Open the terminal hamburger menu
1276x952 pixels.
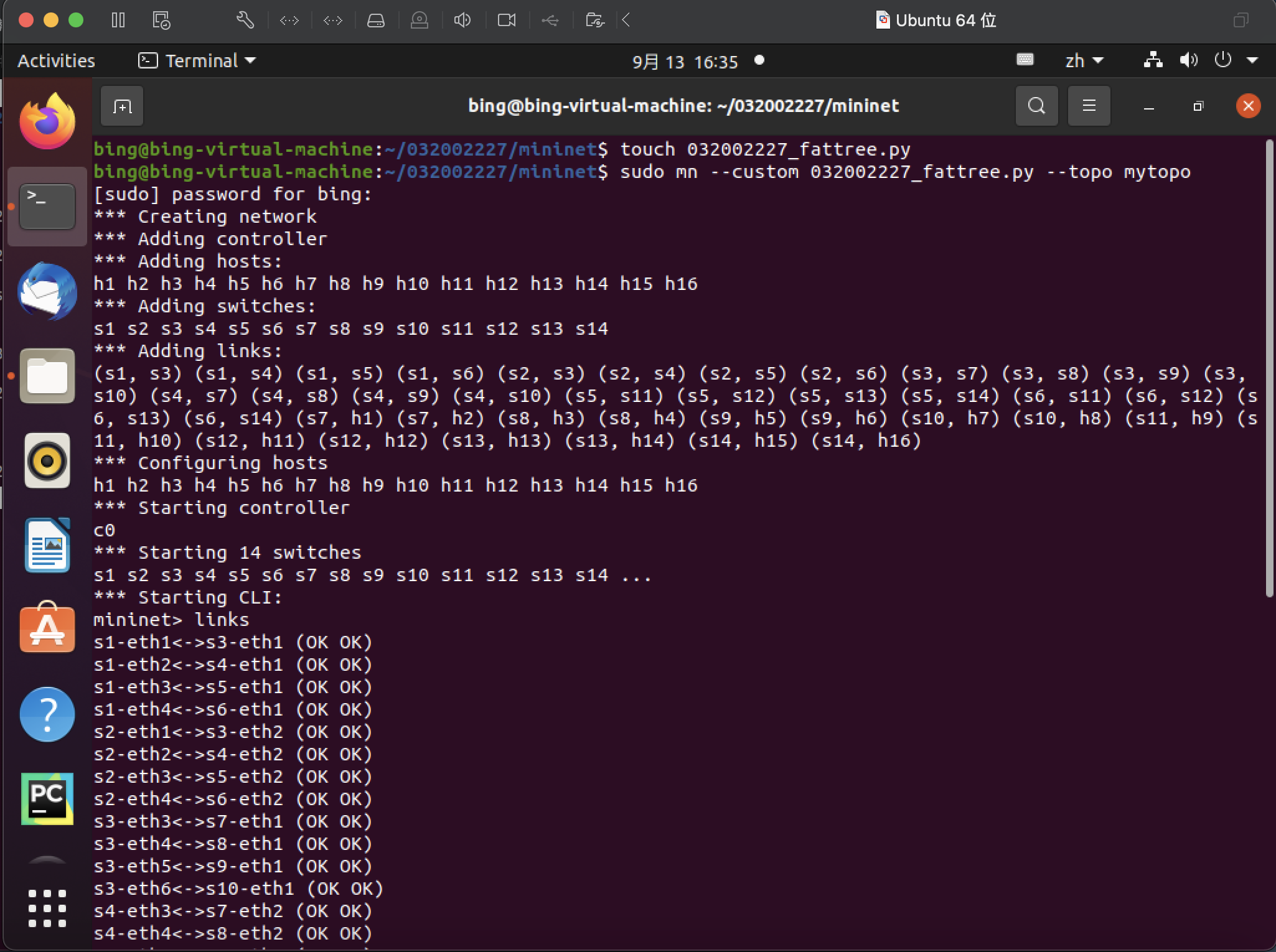point(1089,106)
